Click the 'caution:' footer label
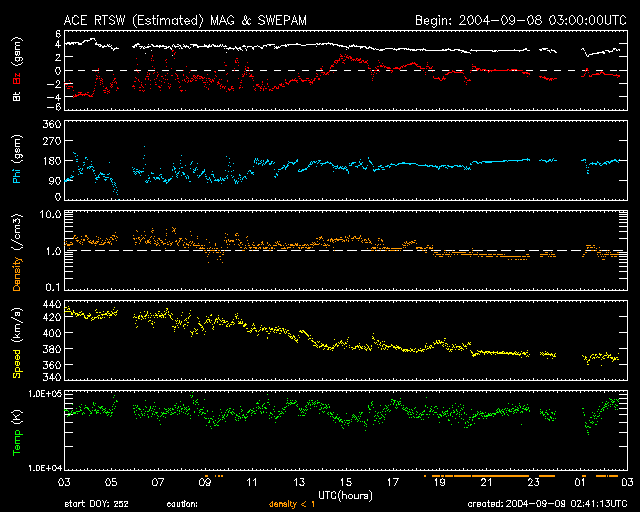640x512 pixels. (182, 504)
